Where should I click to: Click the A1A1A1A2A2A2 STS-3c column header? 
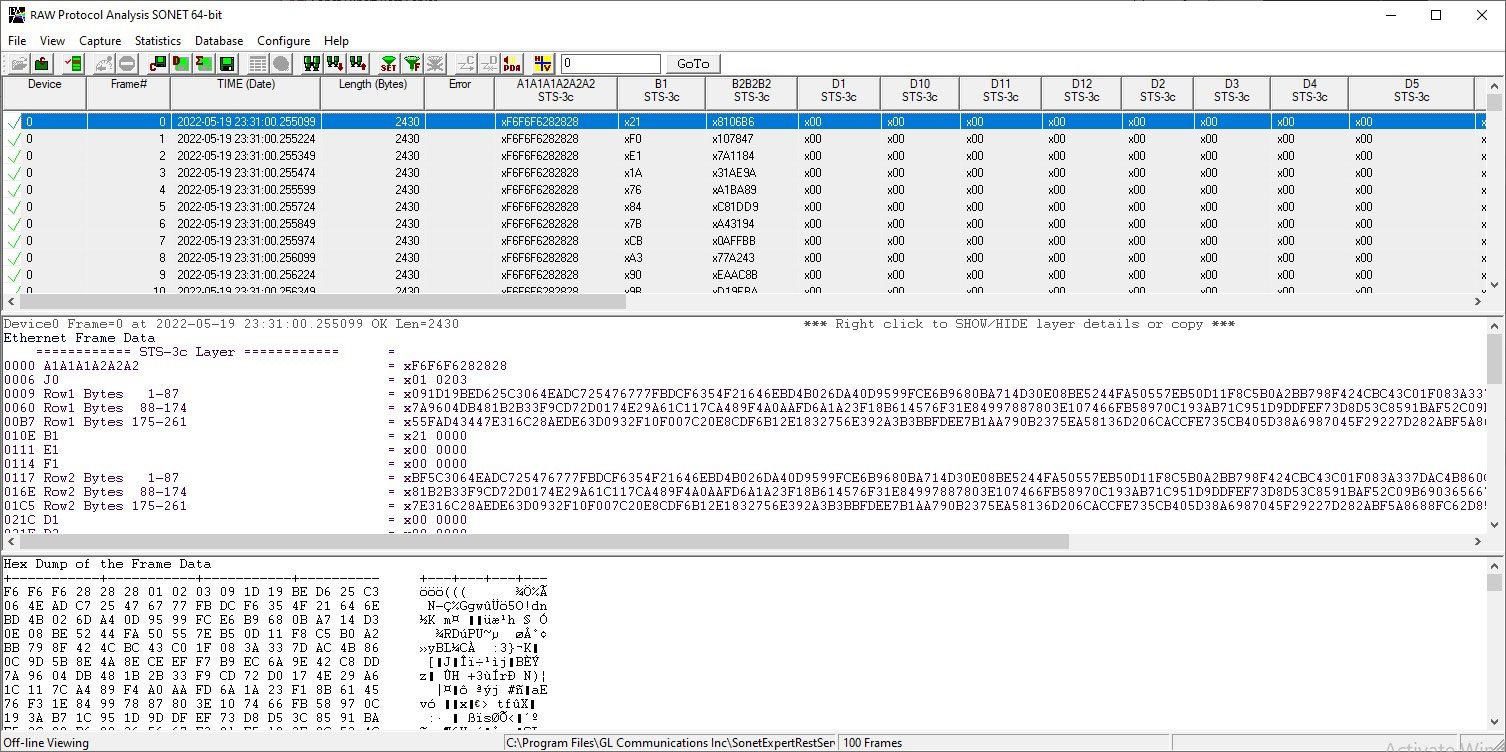pos(556,93)
